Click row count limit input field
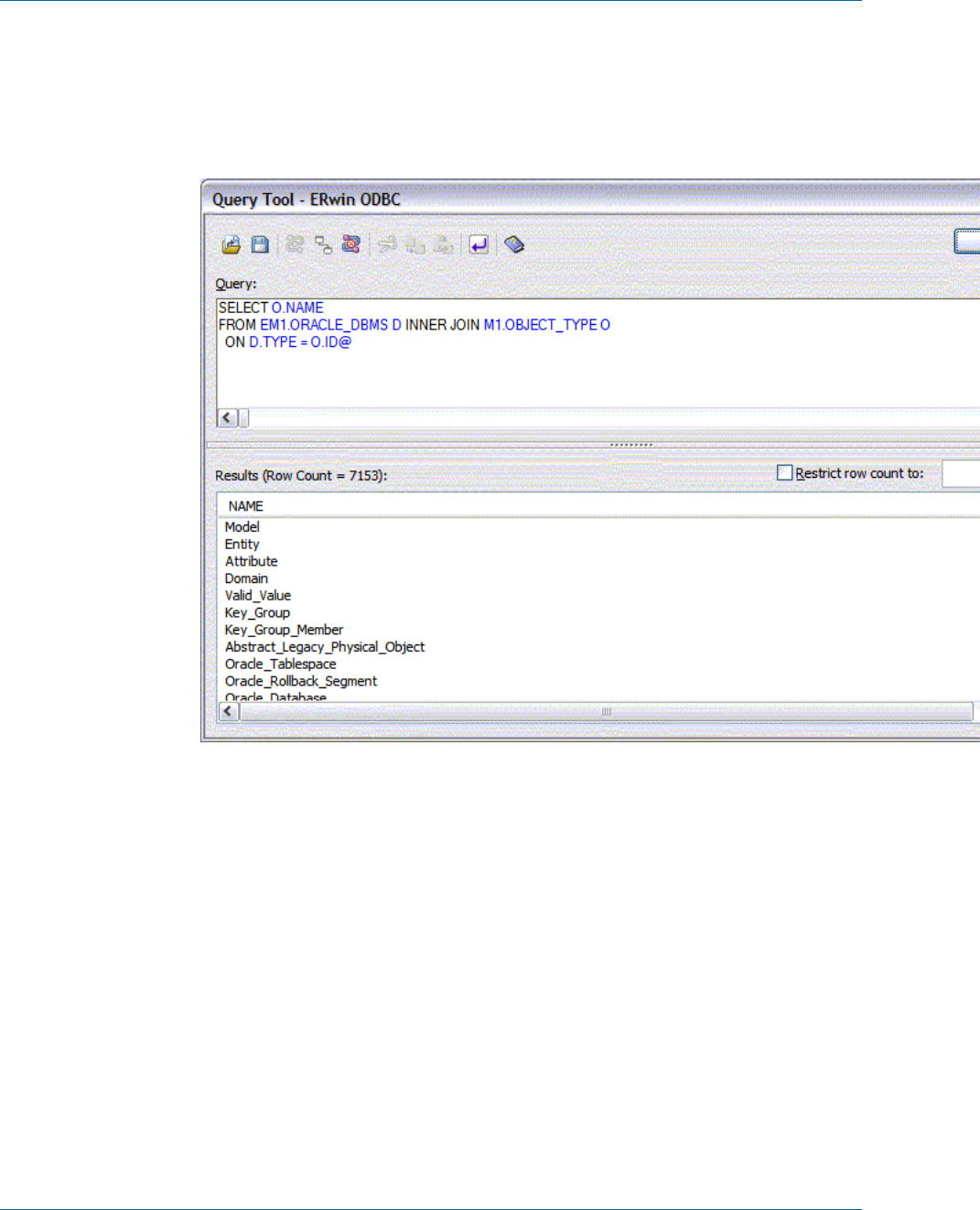This screenshot has height=1210, width=980. pyautogui.click(x=961, y=474)
